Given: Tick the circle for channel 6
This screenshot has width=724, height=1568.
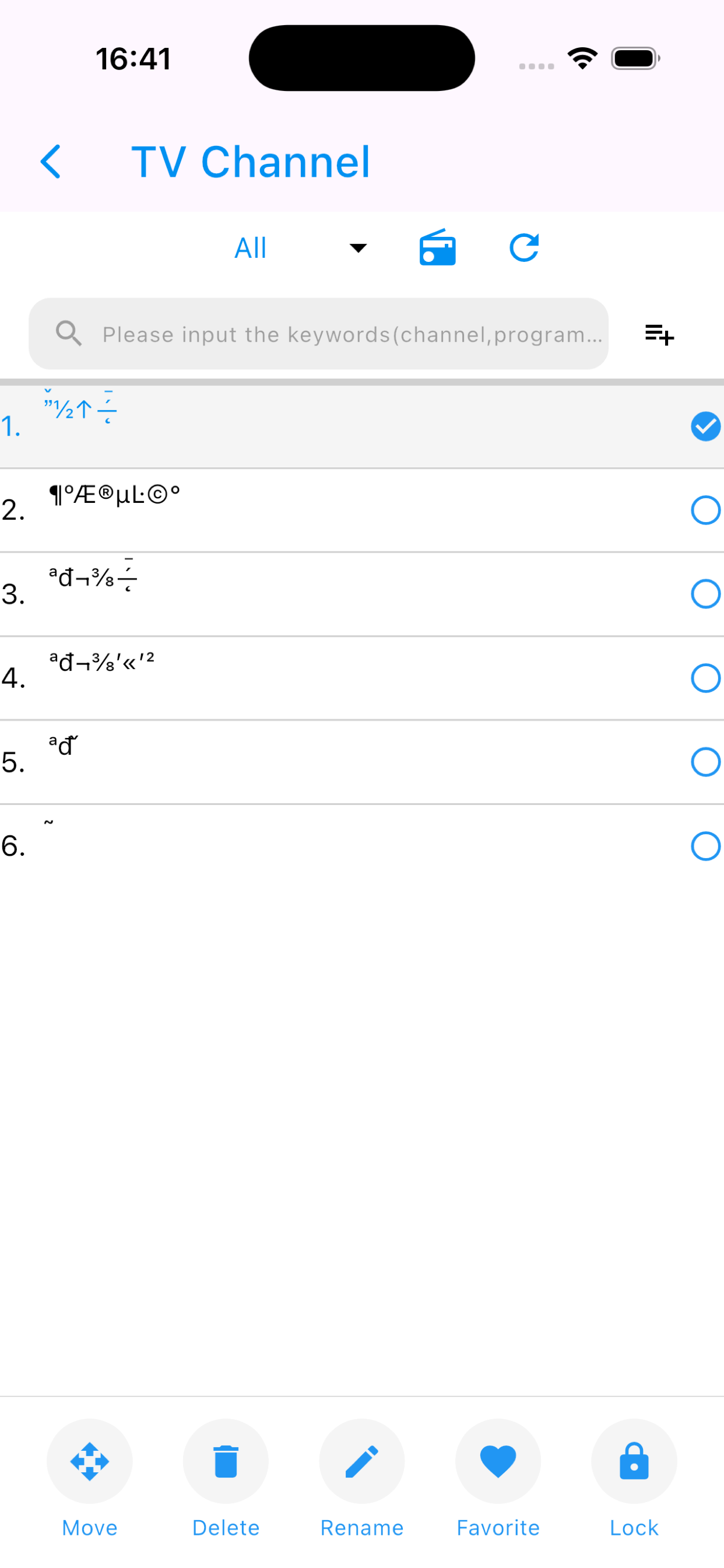Looking at the screenshot, I should coord(706,846).
